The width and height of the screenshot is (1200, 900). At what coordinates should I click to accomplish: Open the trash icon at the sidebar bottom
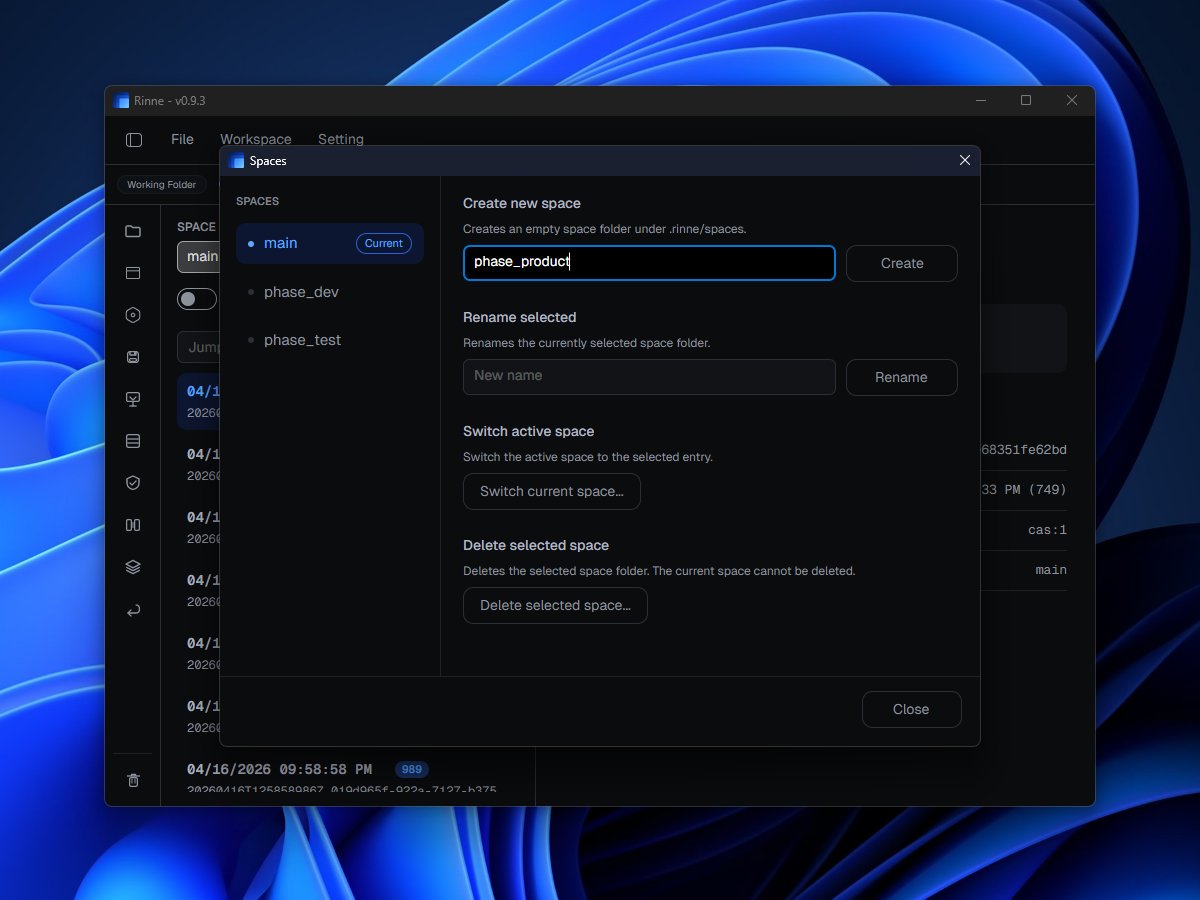133,780
